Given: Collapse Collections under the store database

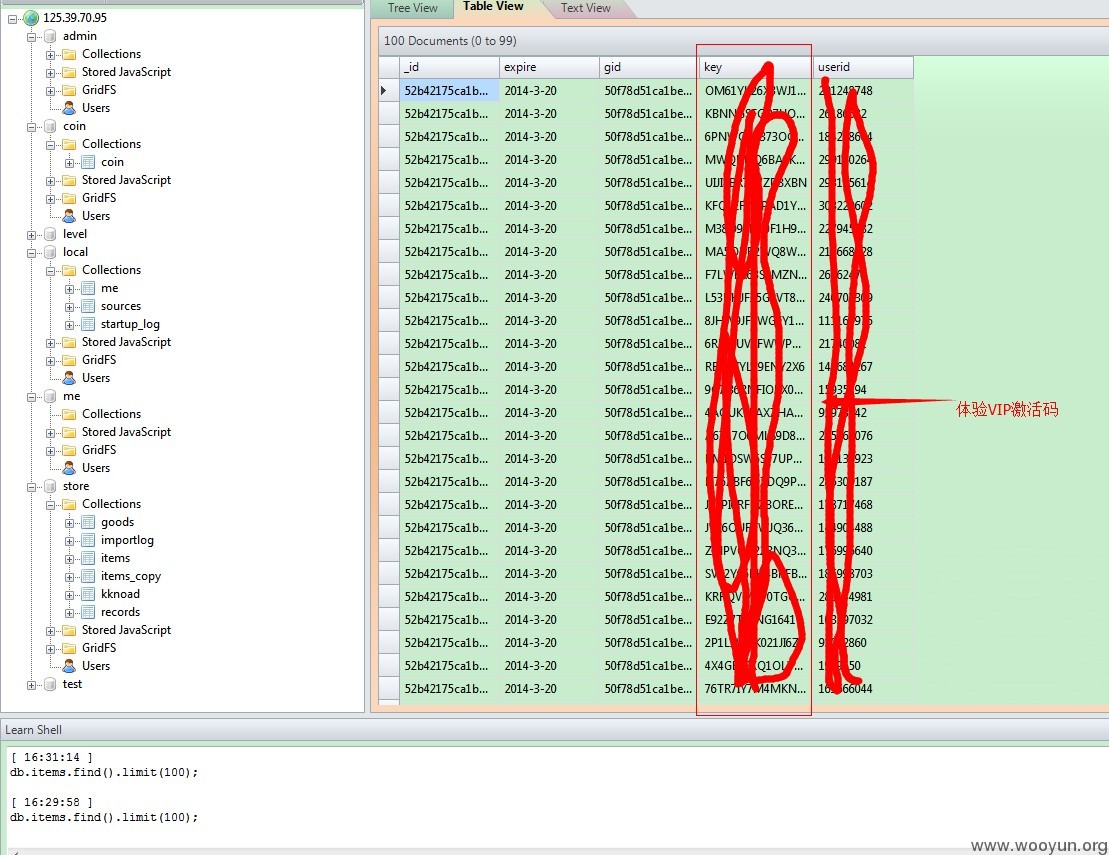Looking at the screenshot, I should pyautogui.click(x=50, y=505).
